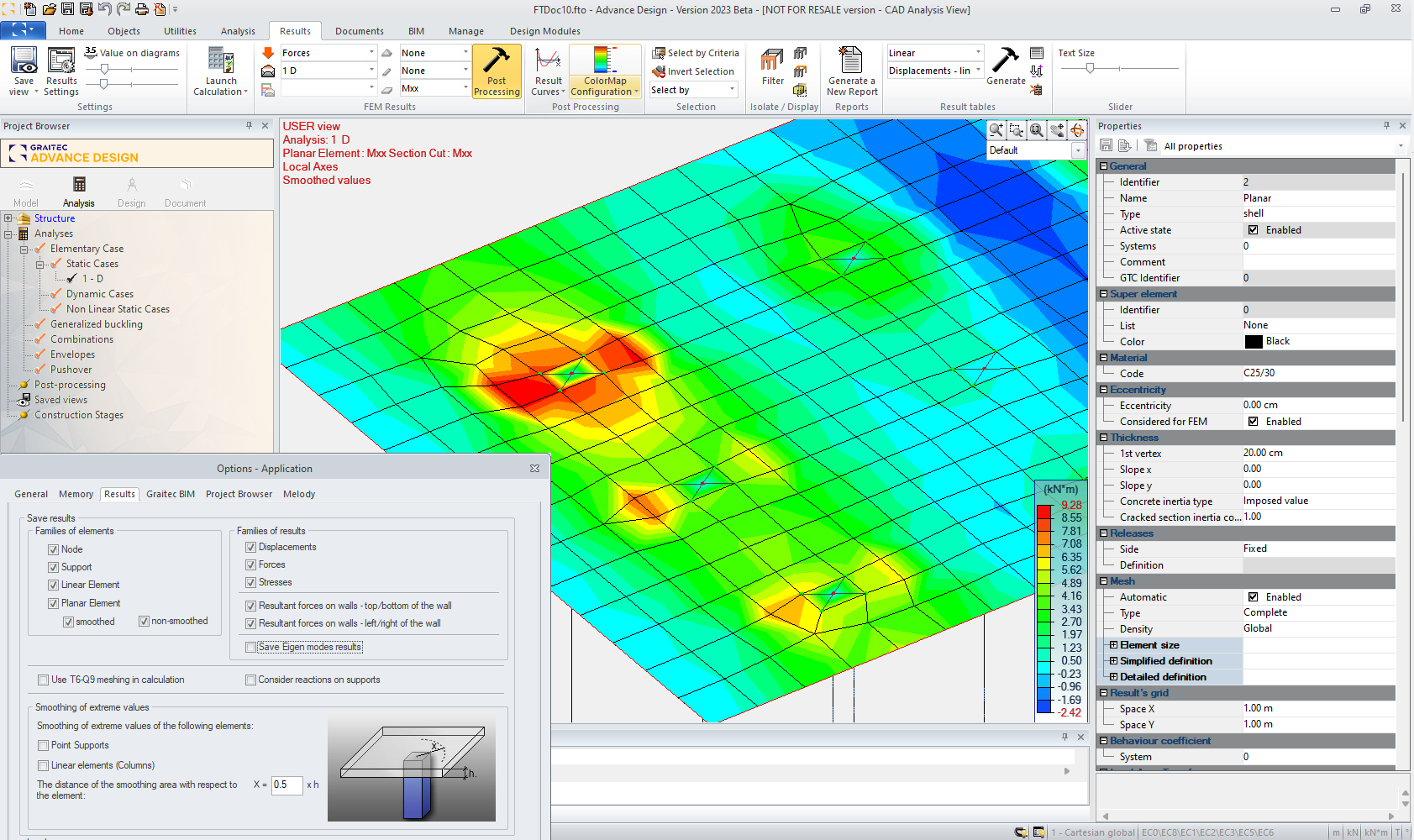Select Combinations in the tree
The height and width of the screenshot is (840, 1414).
pyautogui.click(x=81, y=339)
